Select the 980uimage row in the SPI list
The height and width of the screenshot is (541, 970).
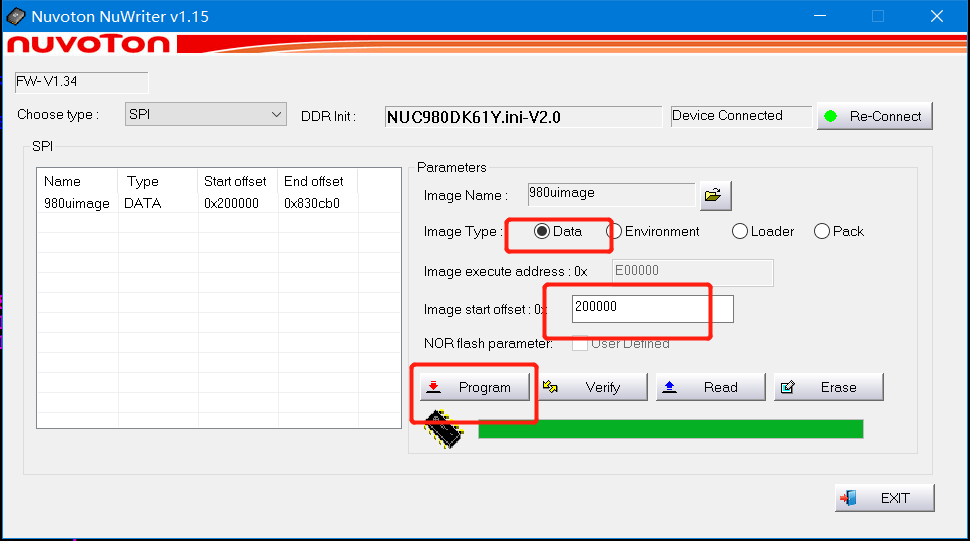click(219, 203)
